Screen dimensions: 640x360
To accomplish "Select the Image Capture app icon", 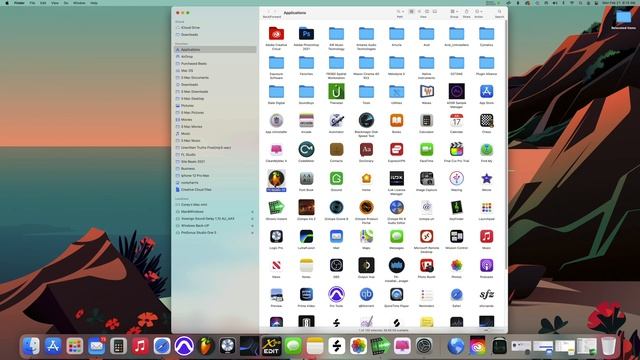I will [x=427, y=178].
